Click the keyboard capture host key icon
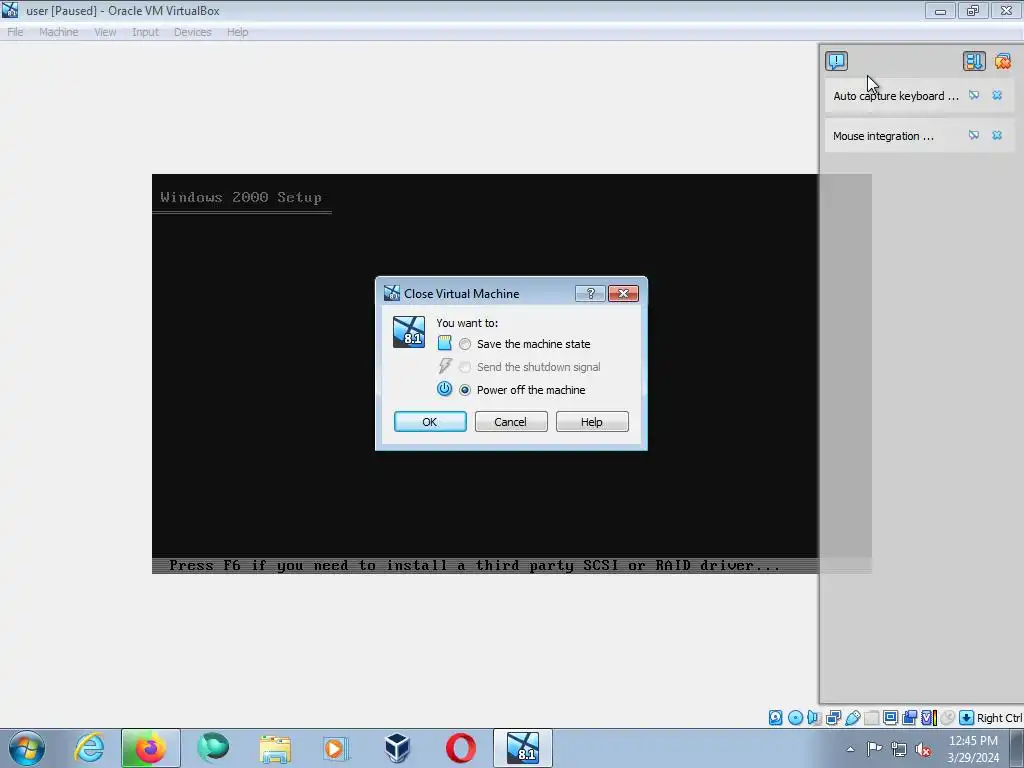 tap(967, 718)
